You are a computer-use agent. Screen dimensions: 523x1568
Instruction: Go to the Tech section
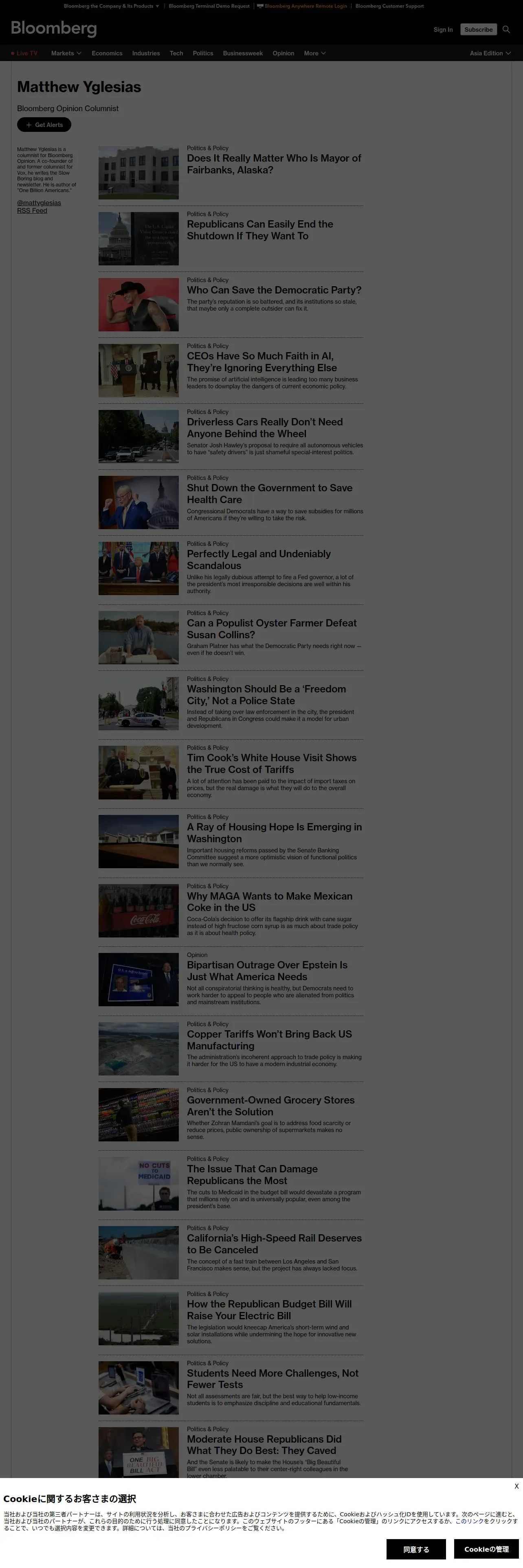click(x=176, y=54)
